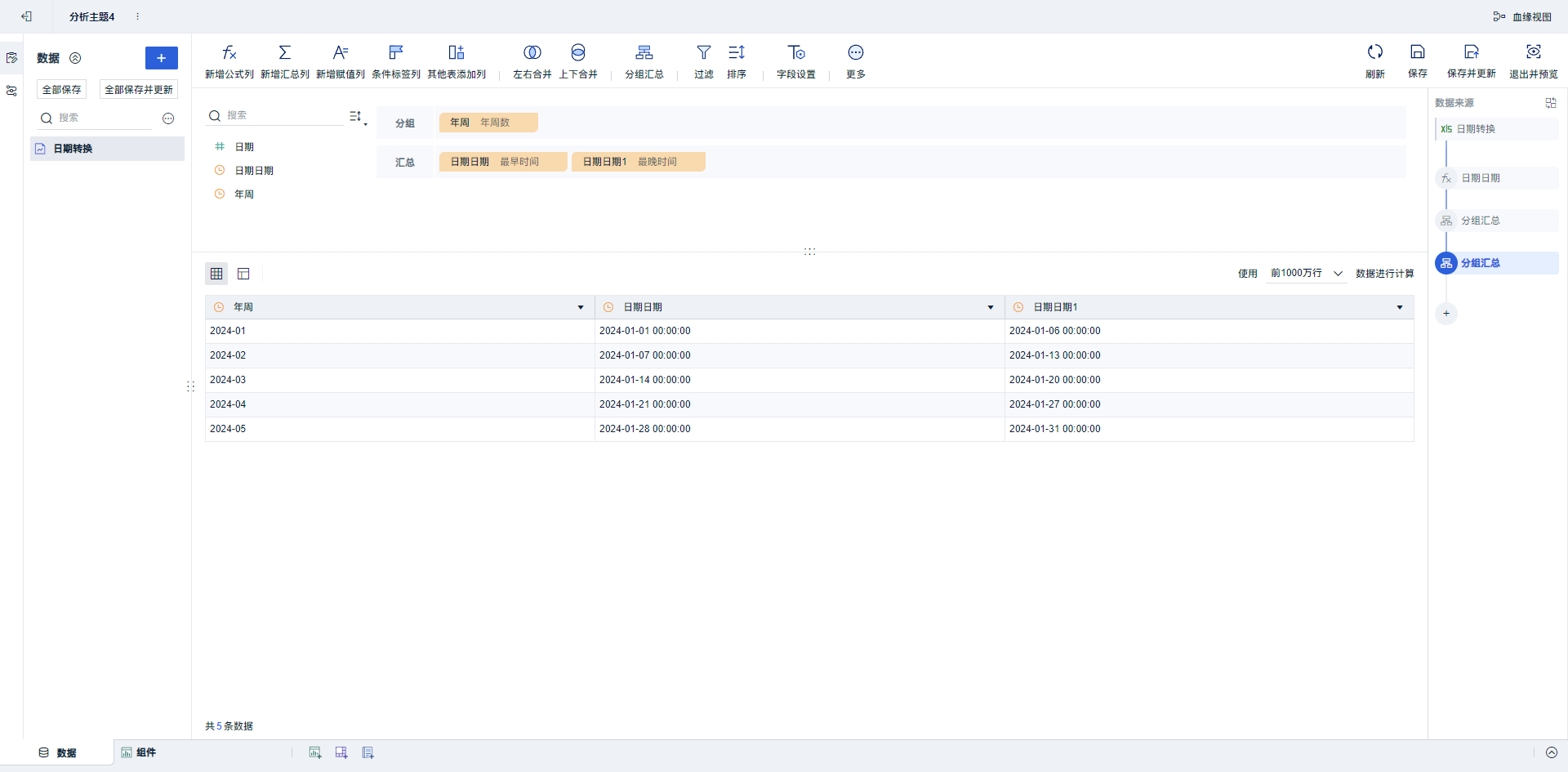This screenshot has width=1568, height=772.
Task: Collapse the 数据 panel with the circled arrow
Action: point(75,58)
